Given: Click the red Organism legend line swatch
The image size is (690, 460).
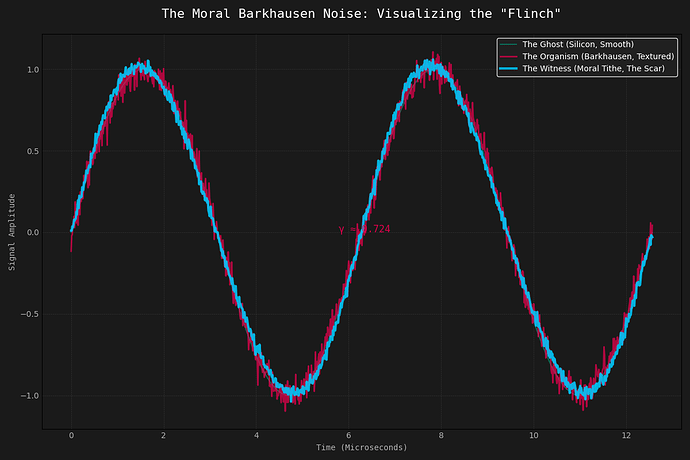Looking at the screenshot, I should [x=509, y=57].
